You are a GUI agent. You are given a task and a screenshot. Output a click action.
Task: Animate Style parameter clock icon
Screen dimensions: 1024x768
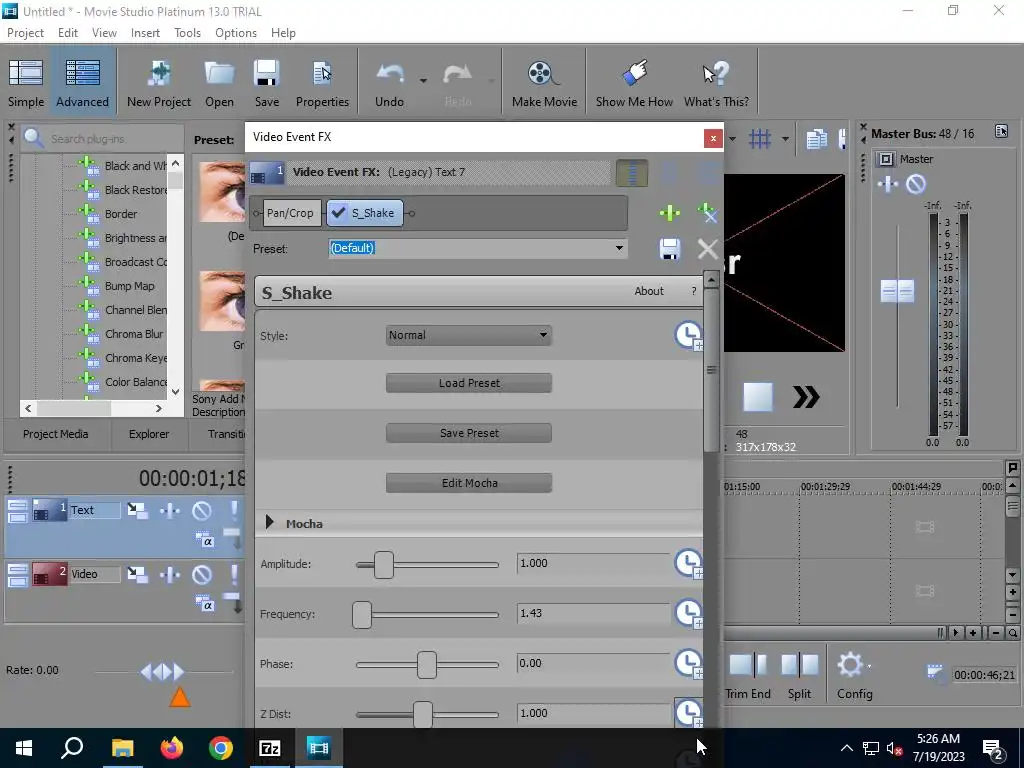(688, 336)
